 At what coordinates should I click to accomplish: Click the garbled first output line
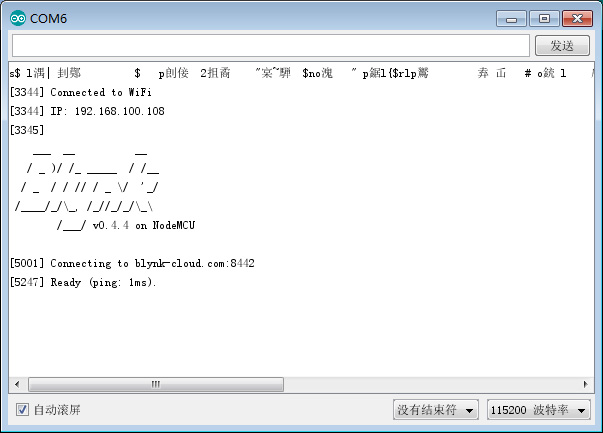pos(301,73)
